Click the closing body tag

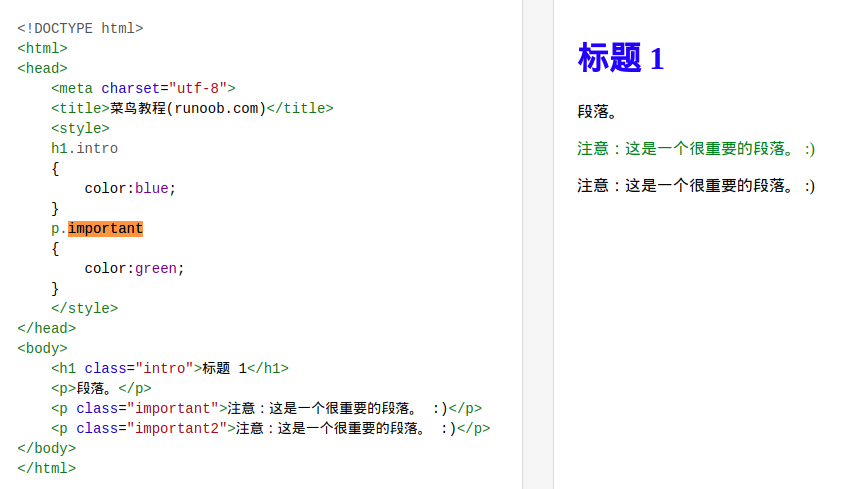click(x=47, y=449)
